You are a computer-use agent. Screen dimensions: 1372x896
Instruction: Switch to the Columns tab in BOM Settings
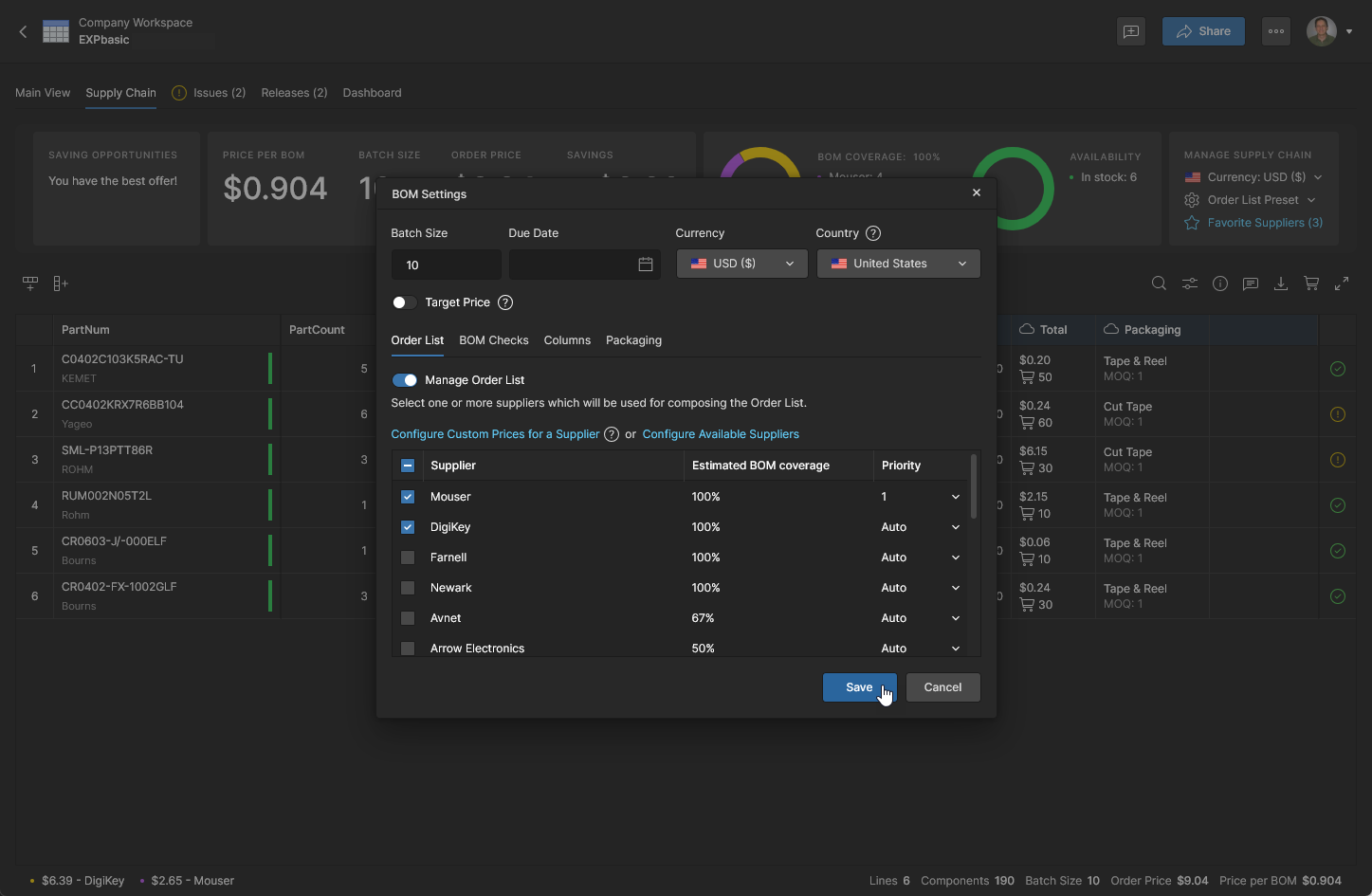(x=567, y=340)
